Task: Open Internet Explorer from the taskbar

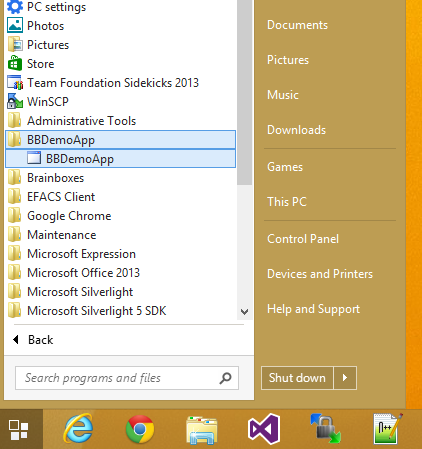Action: pyautogui.click(x=78, y=429)
